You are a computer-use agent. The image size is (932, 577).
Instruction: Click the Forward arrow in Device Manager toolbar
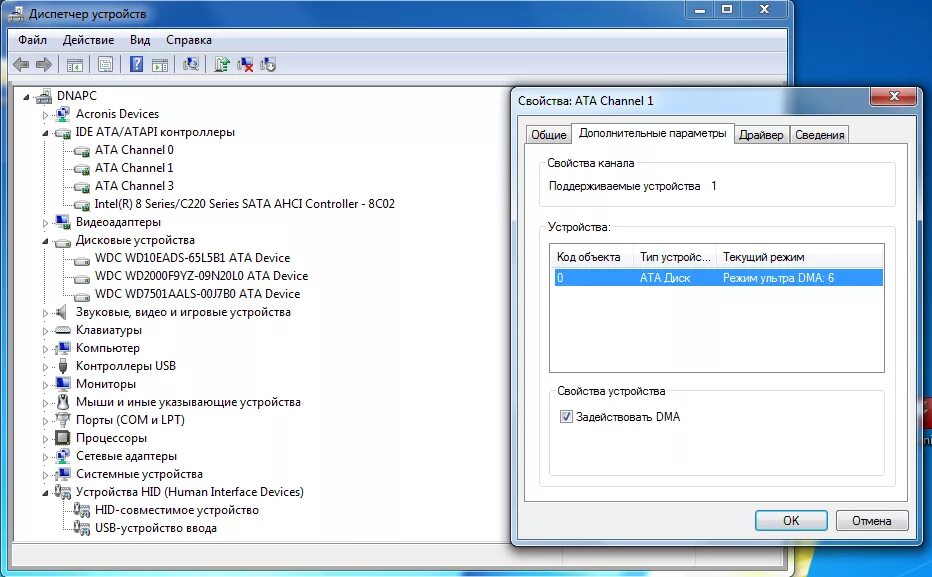click(44, 64)
